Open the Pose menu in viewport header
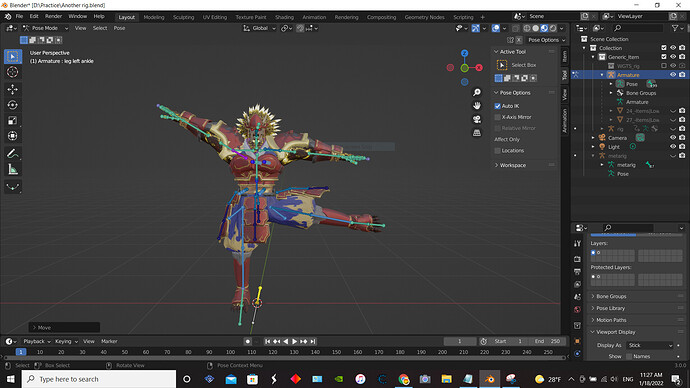 click(x=119, y=28)
